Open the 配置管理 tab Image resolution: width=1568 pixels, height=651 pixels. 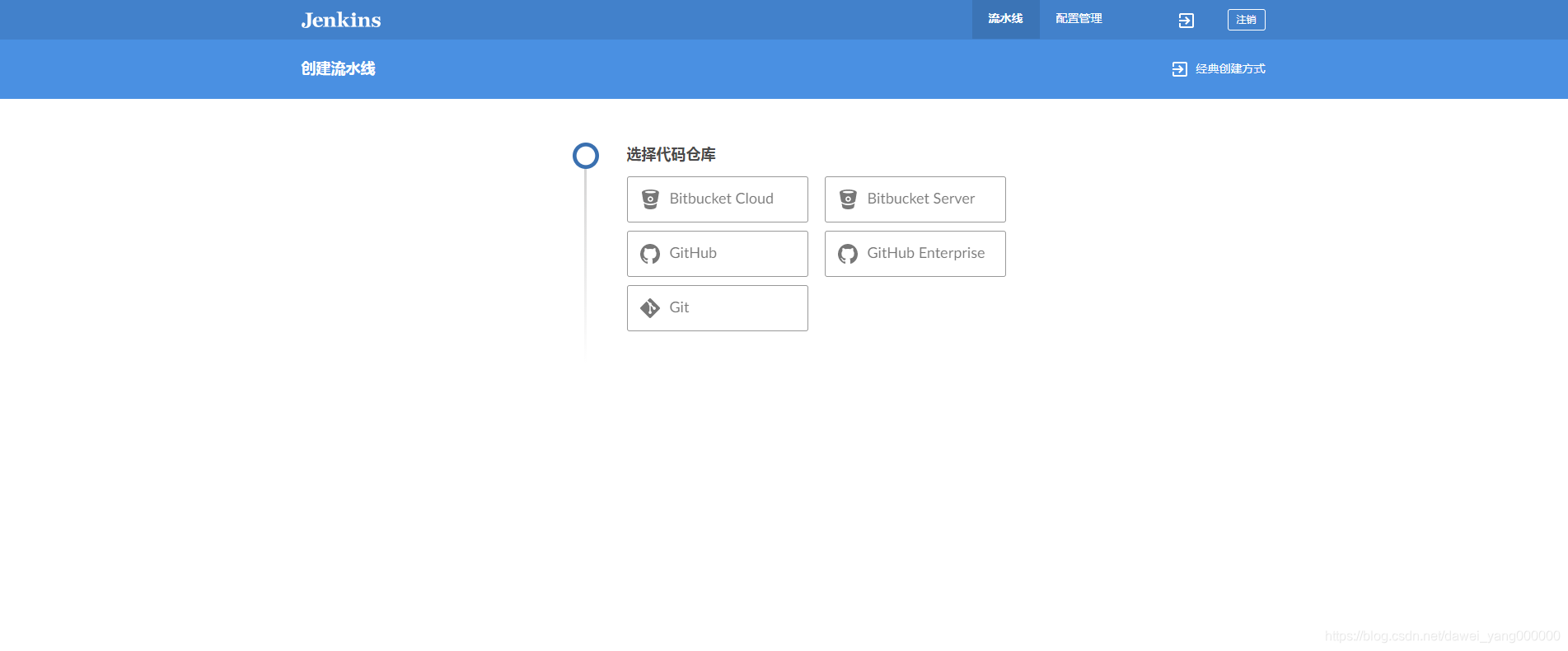(1079, 19)
